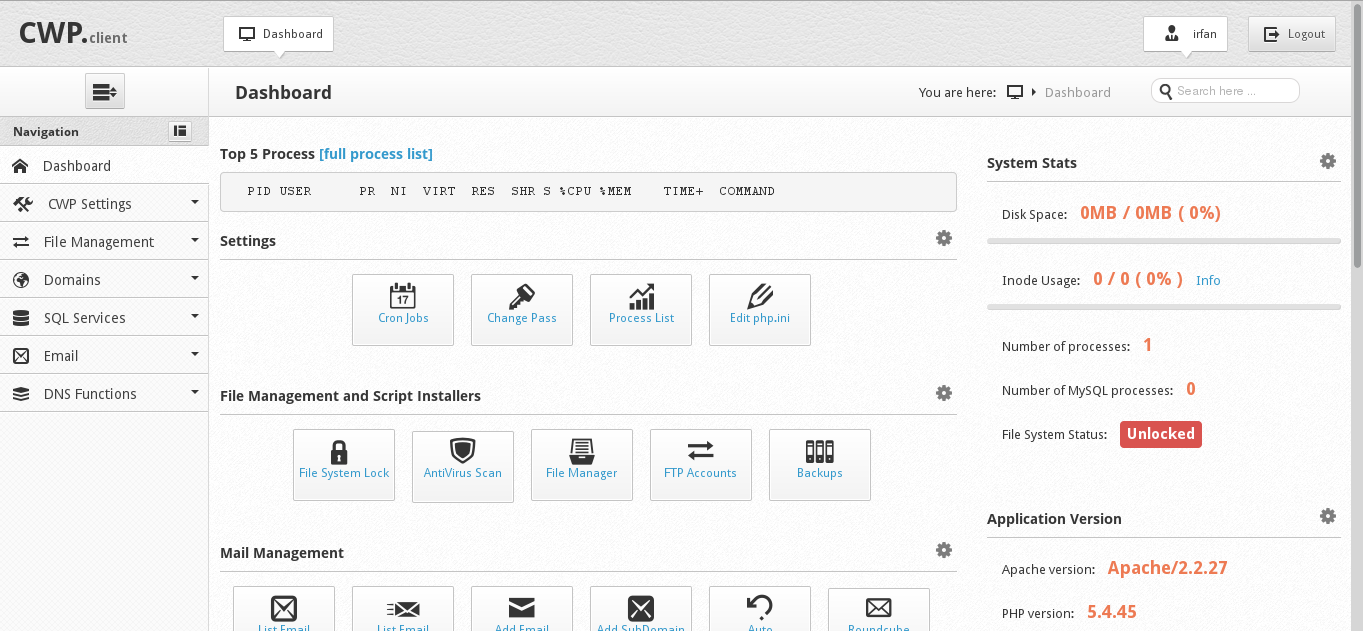
Task: Open the full process list link
Action: pos(376,154)
